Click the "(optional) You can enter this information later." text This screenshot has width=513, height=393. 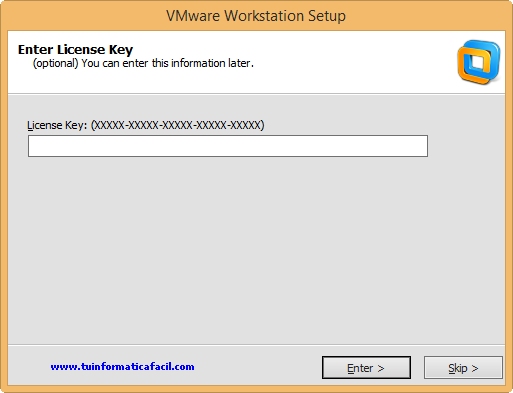(x=143, y=63)
